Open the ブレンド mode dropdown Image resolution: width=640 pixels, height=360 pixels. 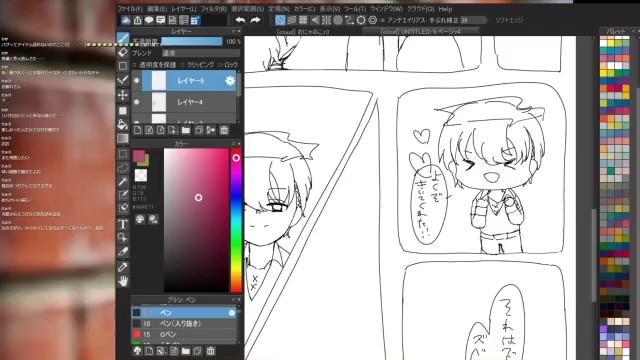(200, 53)
